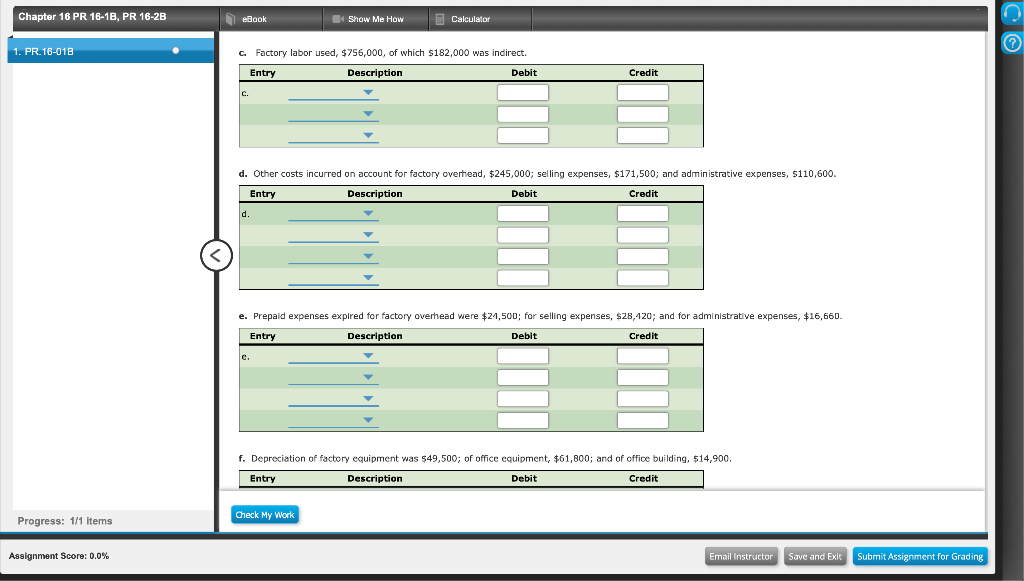
Task: Click the Check My Work button
Action: (x=264, y=513)
